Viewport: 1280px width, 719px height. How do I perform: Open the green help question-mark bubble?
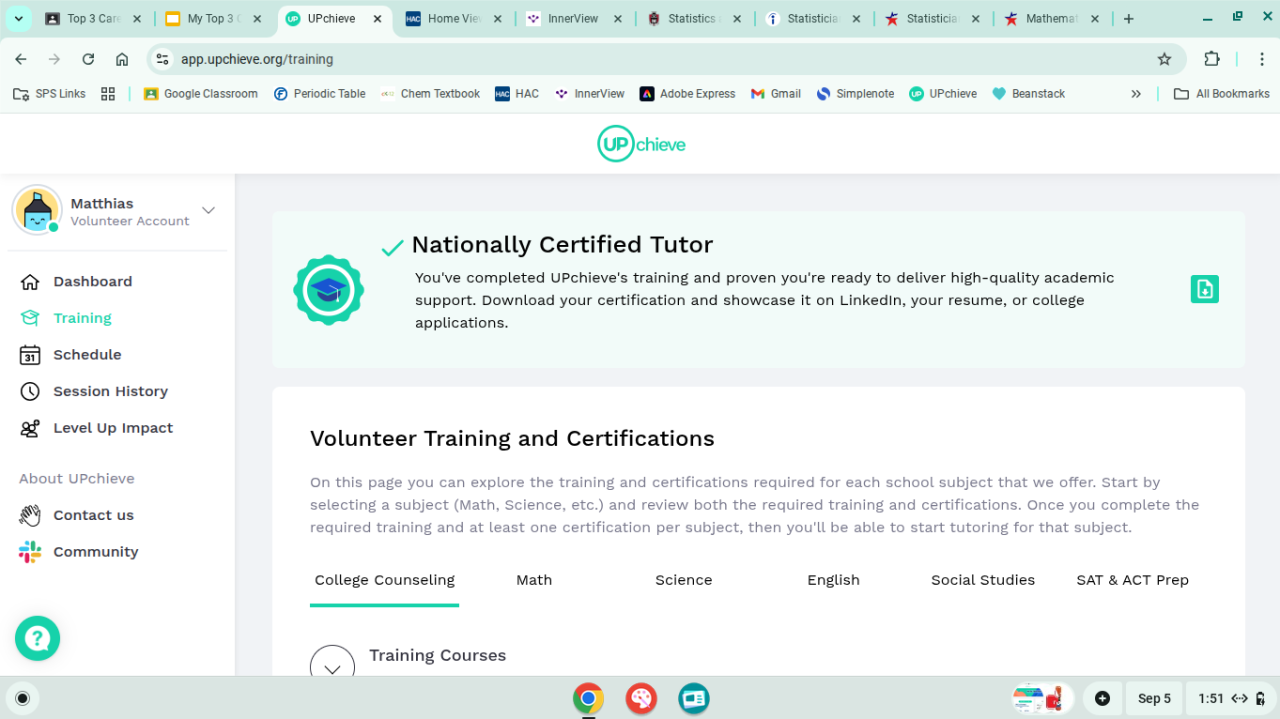point(37,638)
